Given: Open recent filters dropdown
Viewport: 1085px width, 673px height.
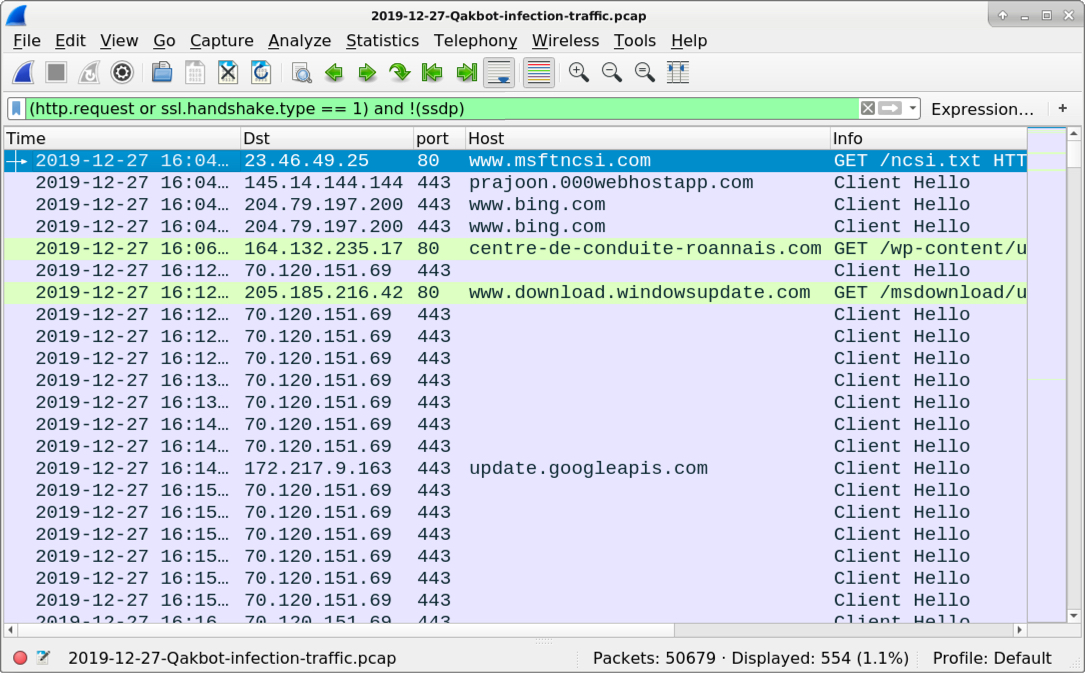Looking at the screenshot, I should click(913, 109).
